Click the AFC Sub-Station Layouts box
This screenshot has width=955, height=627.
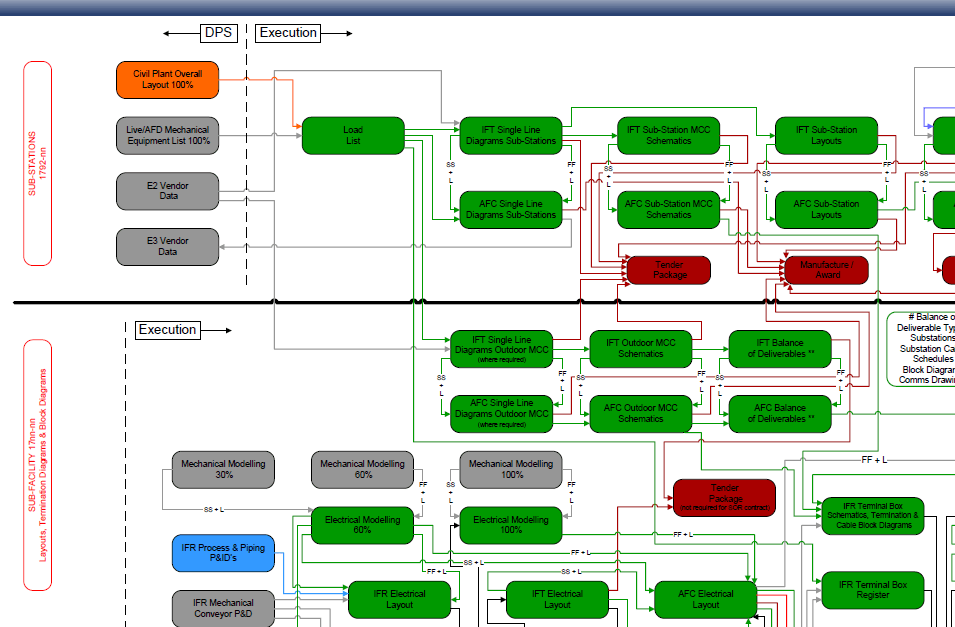coord(826,210)
